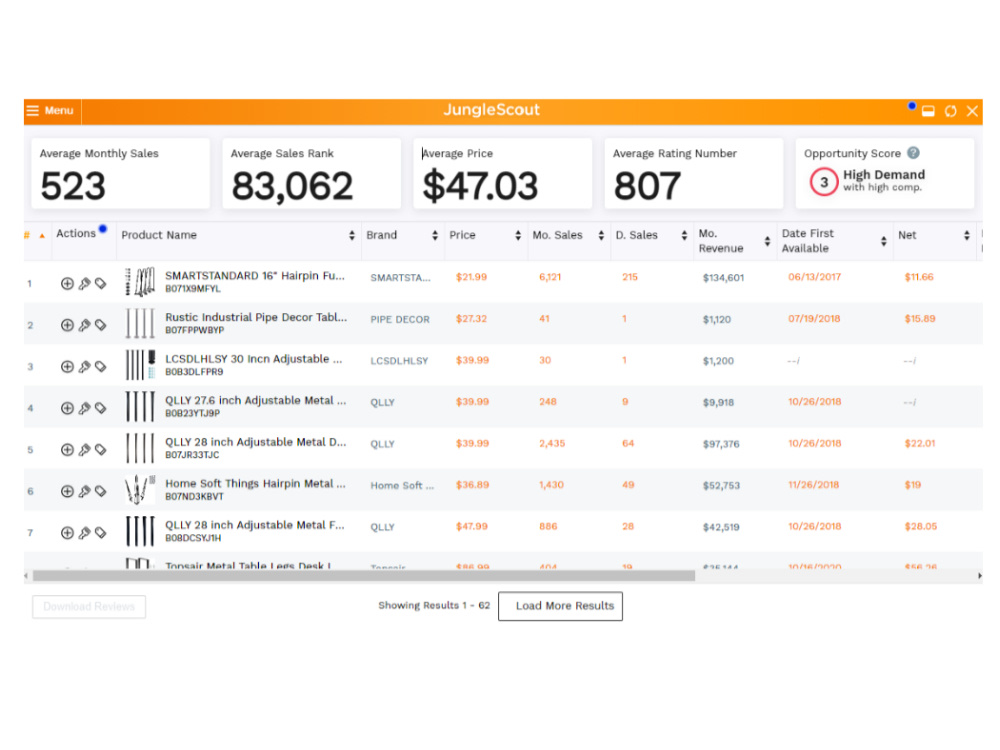Click pin icon in Home Soft Things row
The height and width of the screenshot is (750, 1000).
click(84, 491)
